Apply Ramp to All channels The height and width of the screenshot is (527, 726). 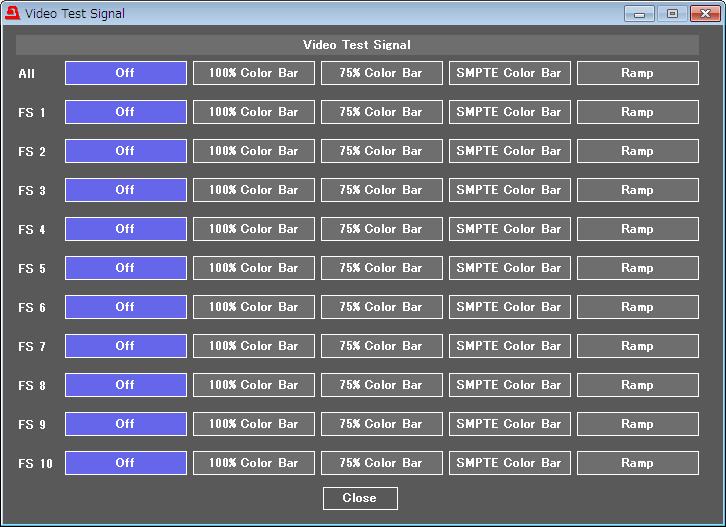[x=637, y=73]
